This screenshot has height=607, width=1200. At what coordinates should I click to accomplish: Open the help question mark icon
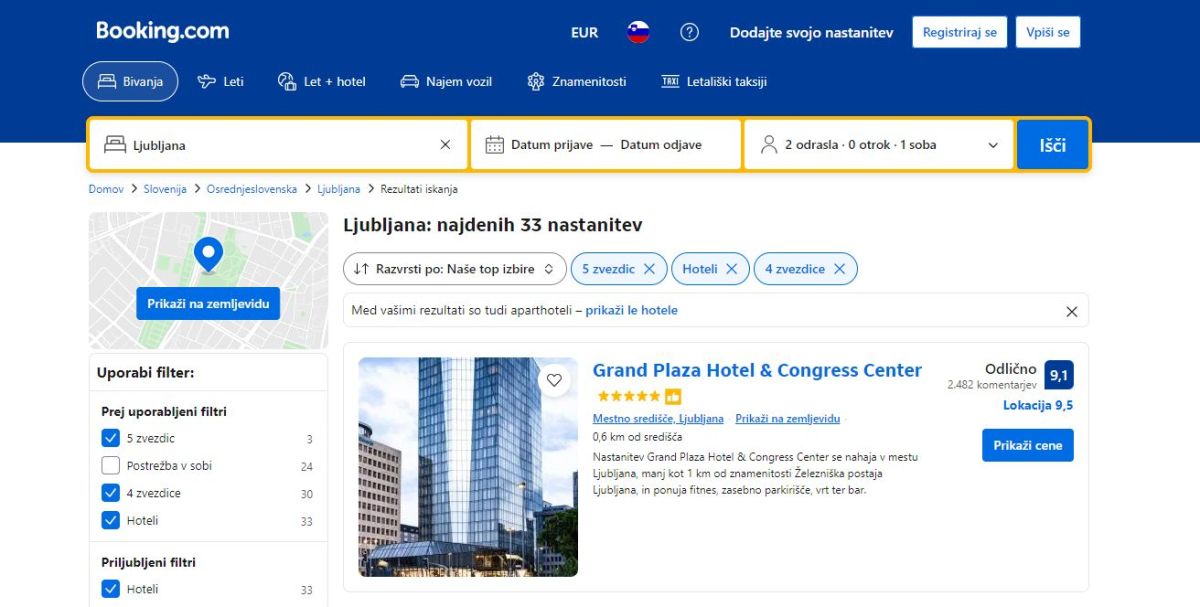(689, 32)
